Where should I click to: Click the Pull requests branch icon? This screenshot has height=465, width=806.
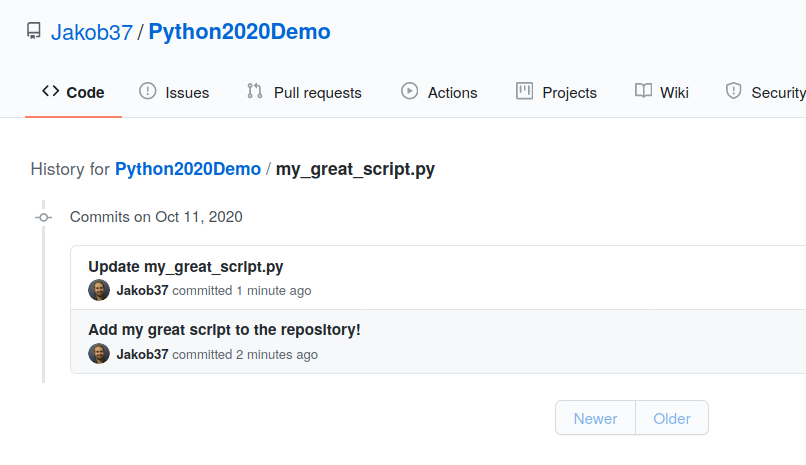(255, 91)
